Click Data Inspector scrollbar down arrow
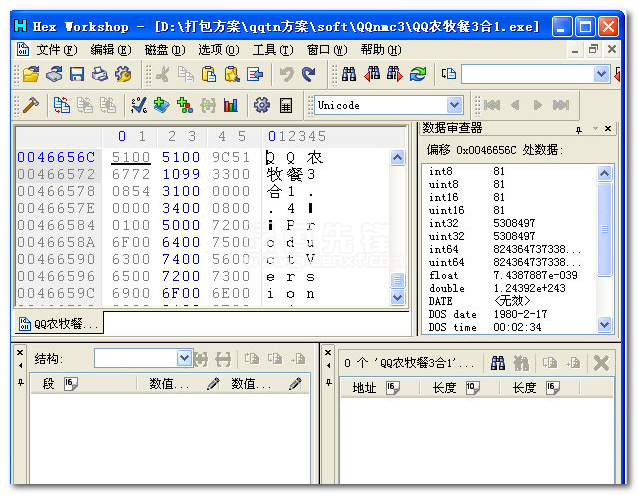The height and width of the screenshot is (495, 638). point(604,325)
